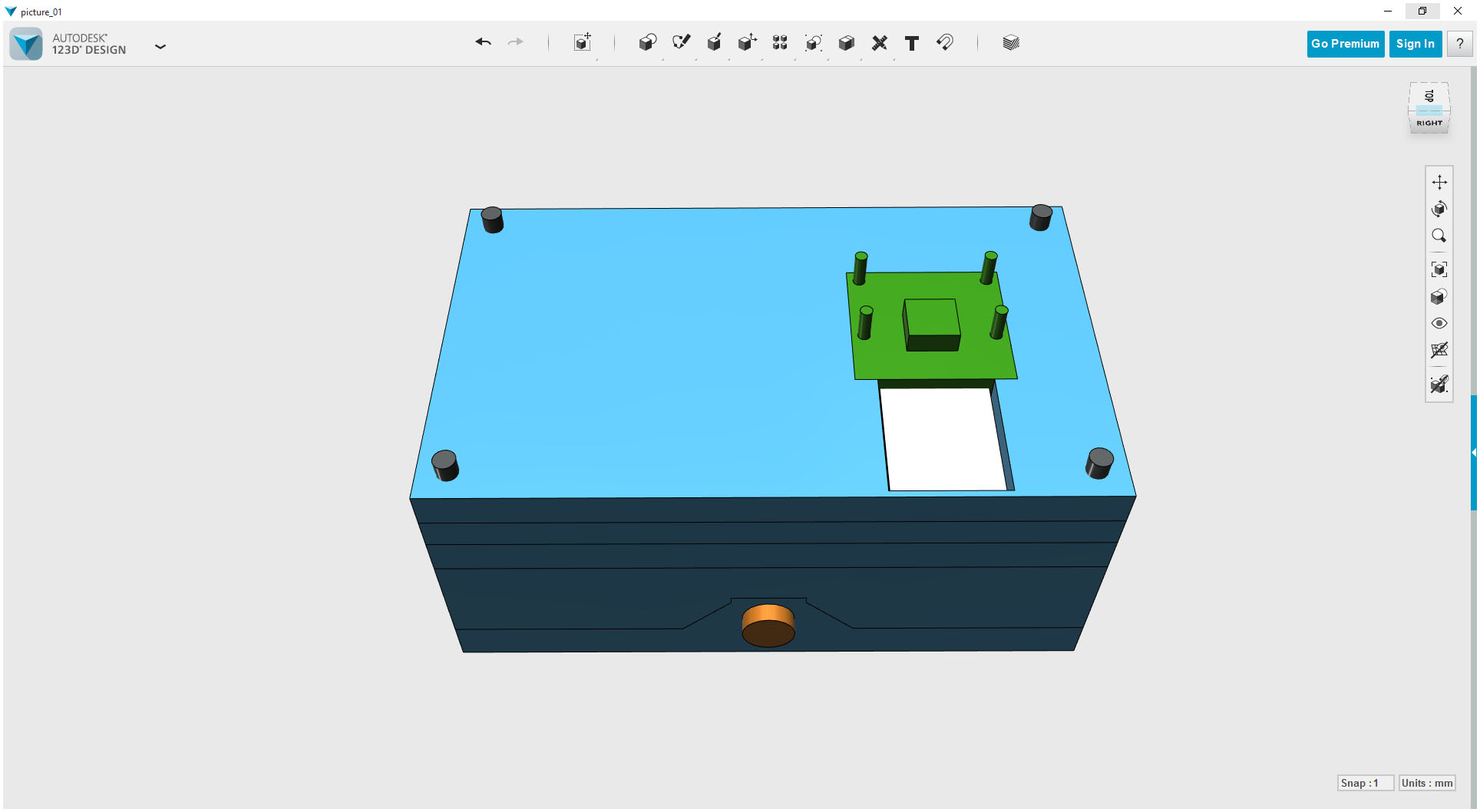Open the Pattern tool
Screen dimensions: 1480x812
(779, 43)
